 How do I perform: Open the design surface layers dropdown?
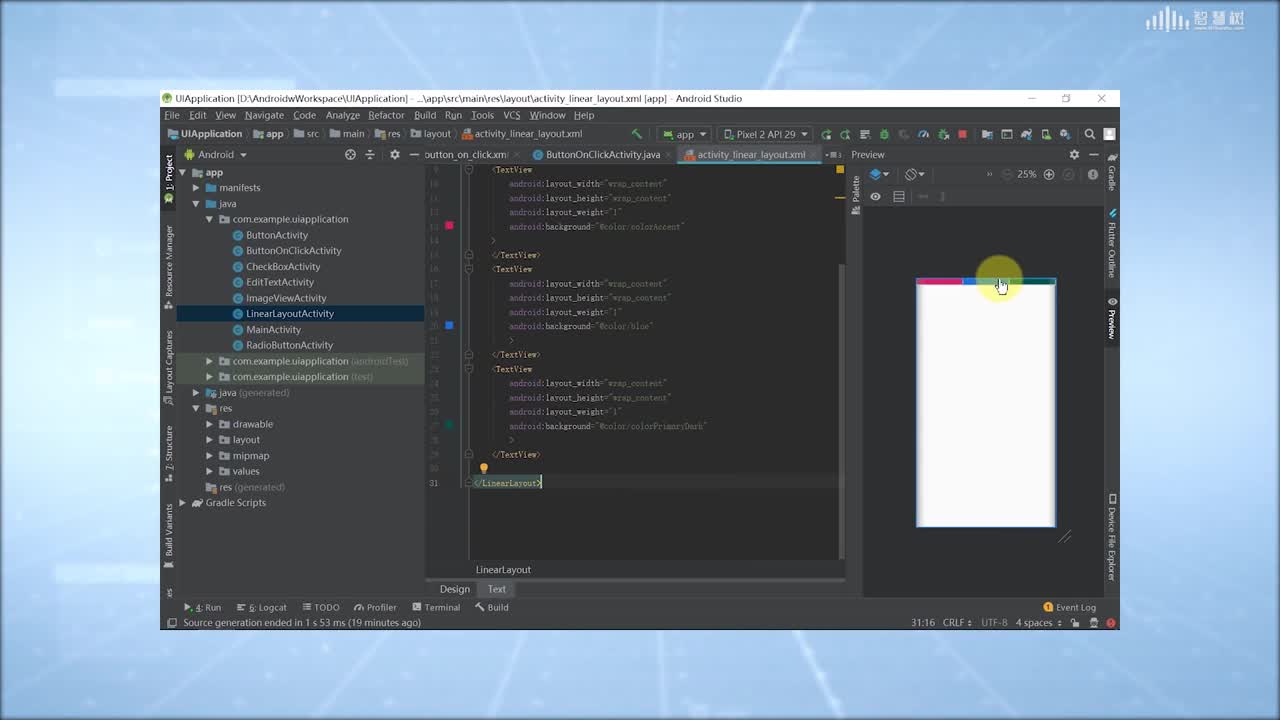879,174
